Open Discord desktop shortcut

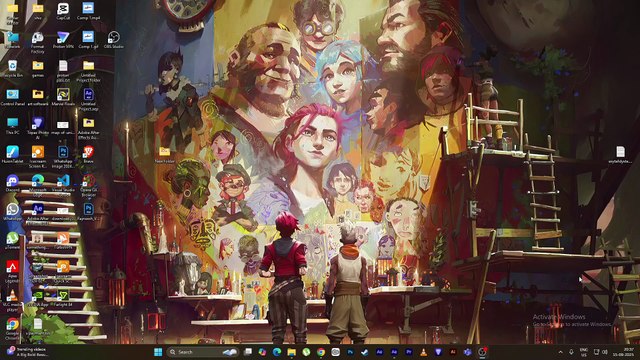click(x=12, y=183)
